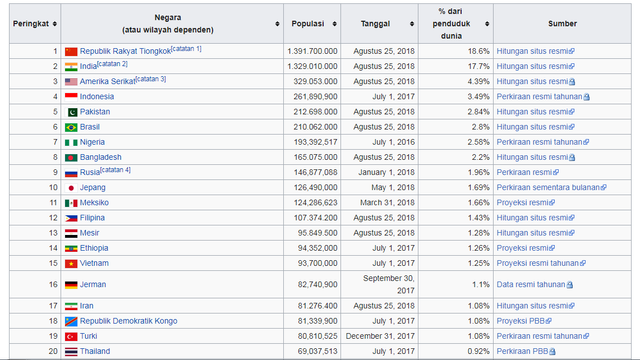Open Hitungan situs resmi source for China

click(535, 51)
